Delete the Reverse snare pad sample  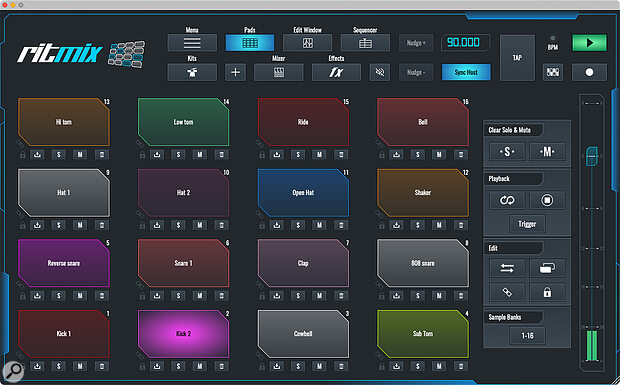102,295
